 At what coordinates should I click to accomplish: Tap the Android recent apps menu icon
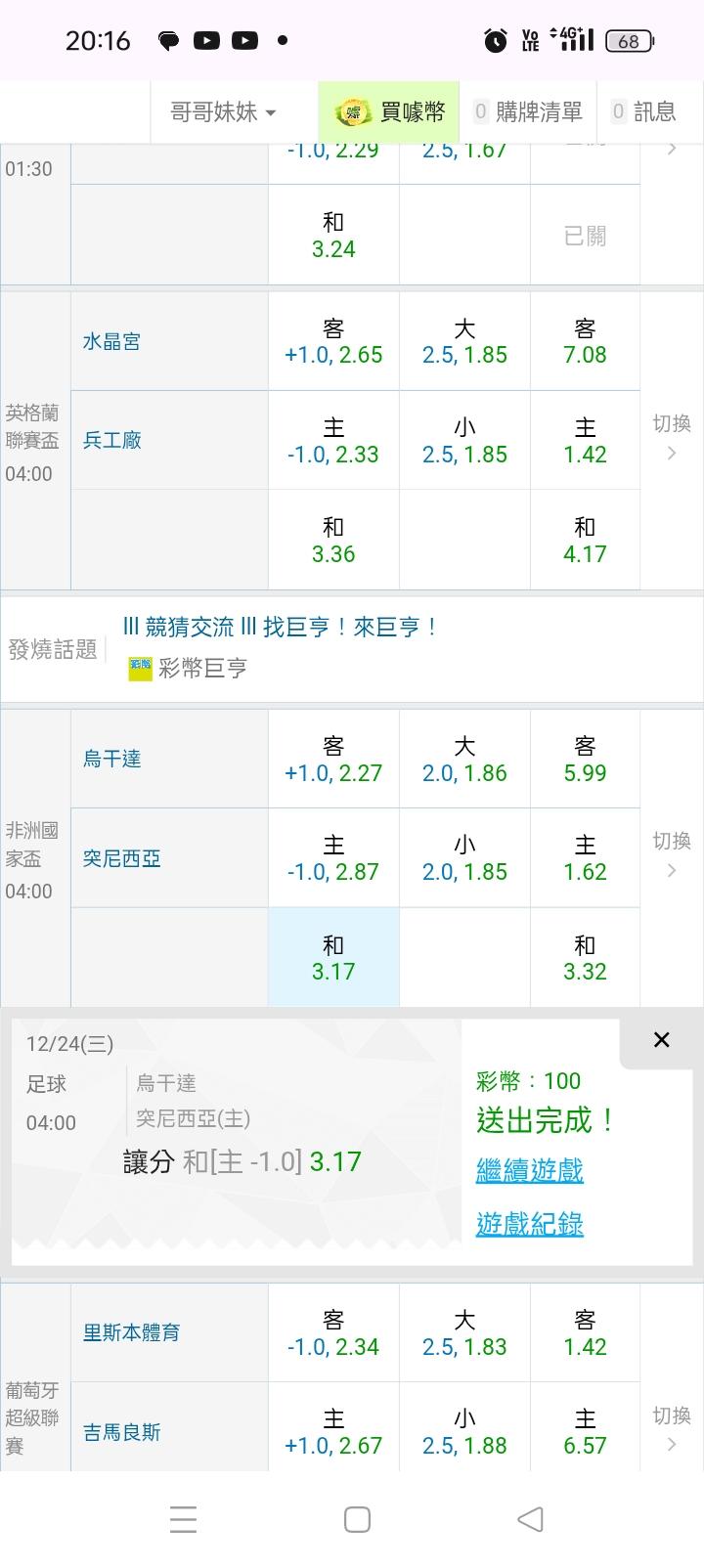[183, 1519]
